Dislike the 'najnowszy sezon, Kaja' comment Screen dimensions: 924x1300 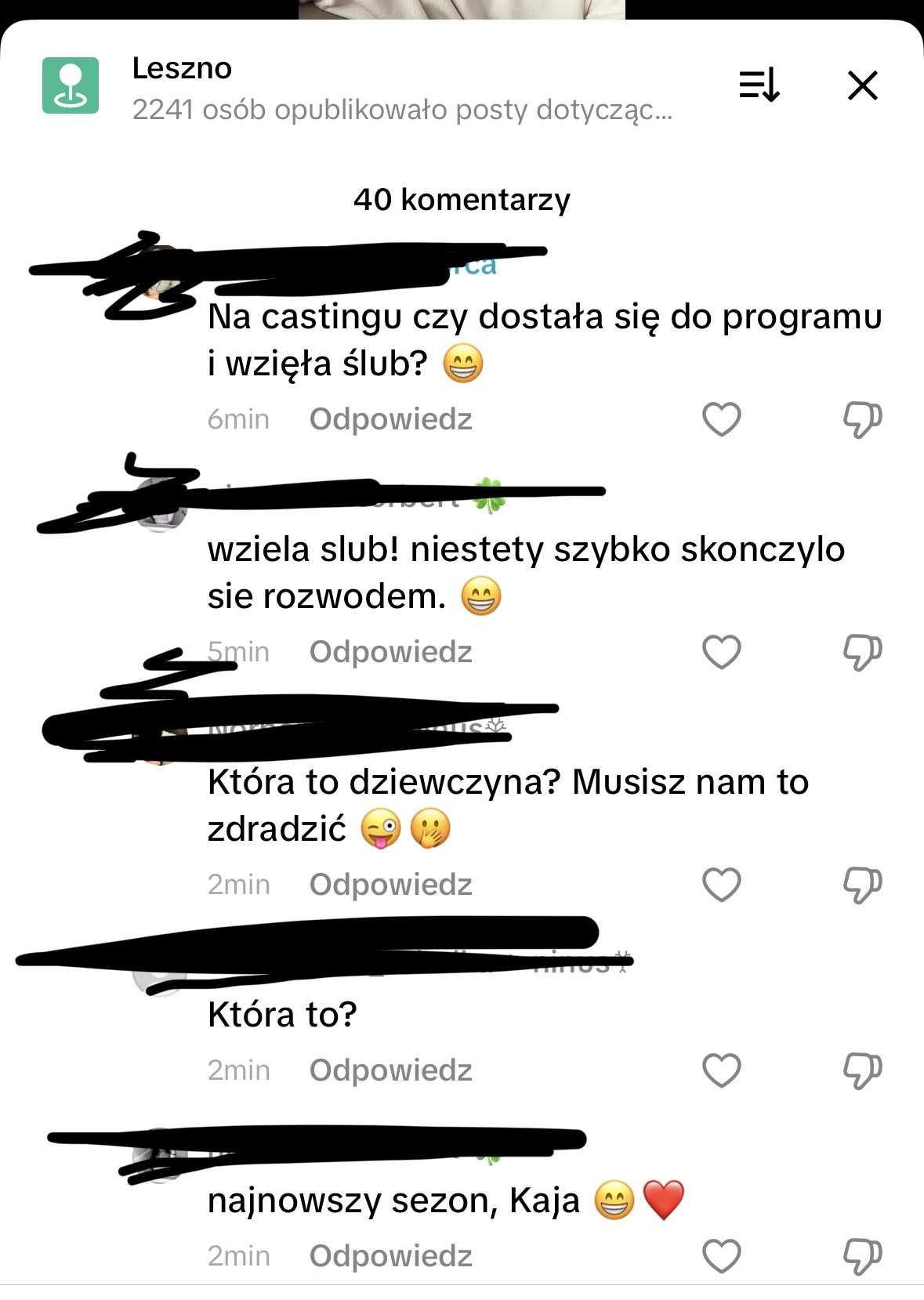pos(862,1256)
